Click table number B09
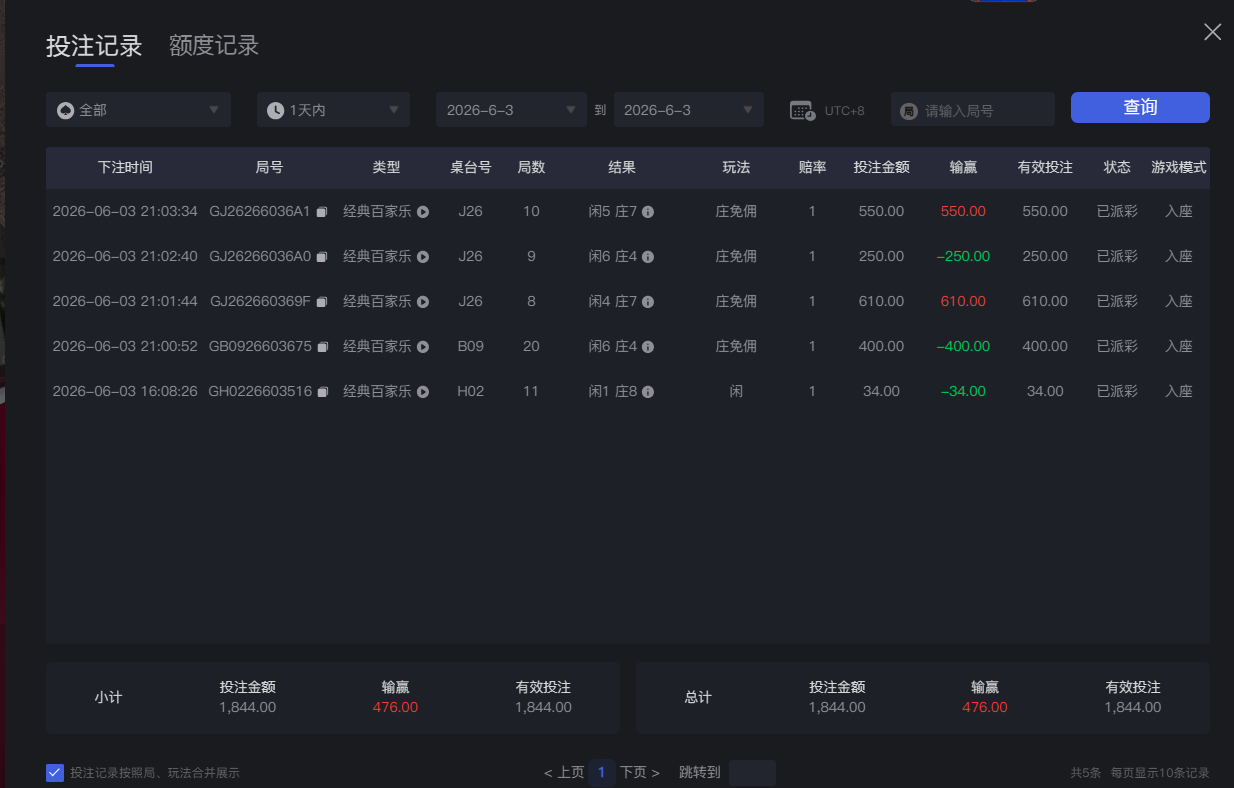 (x=470, y=347)
